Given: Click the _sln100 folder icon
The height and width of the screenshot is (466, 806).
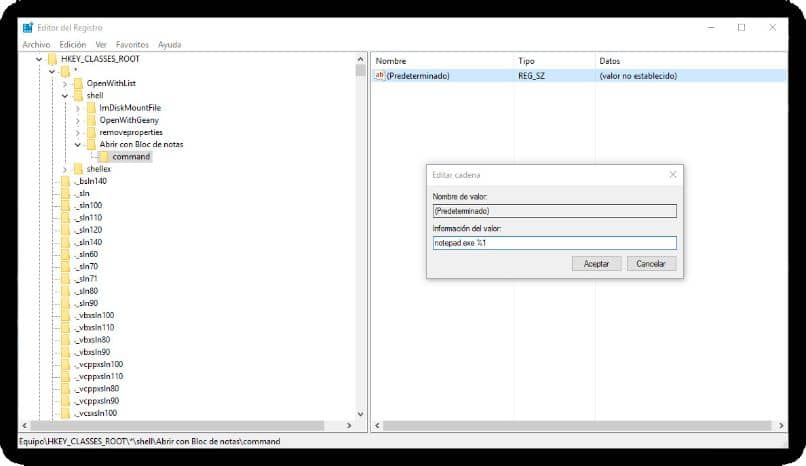Looking at the screenshot, I should pyautogui.click(x=65, y=206).
